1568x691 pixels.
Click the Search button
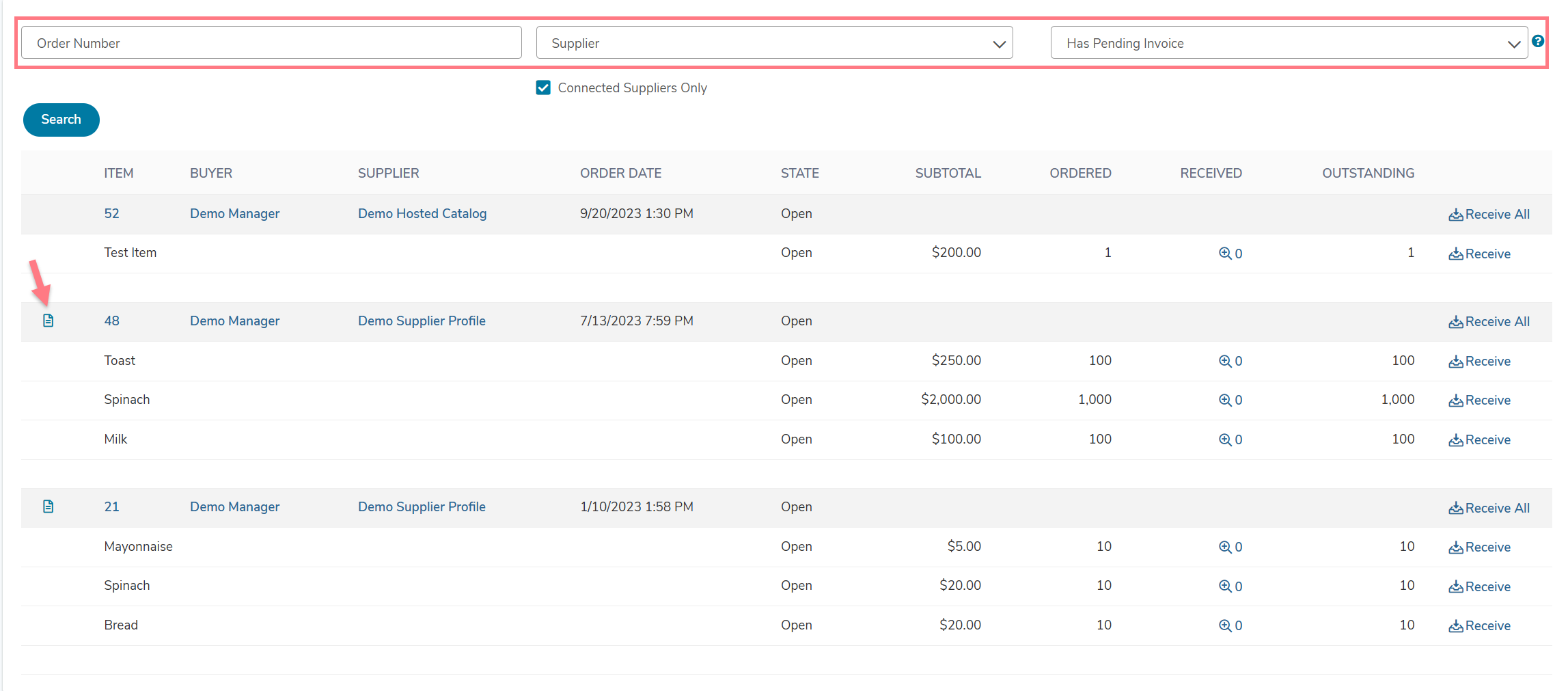(61, 120)
